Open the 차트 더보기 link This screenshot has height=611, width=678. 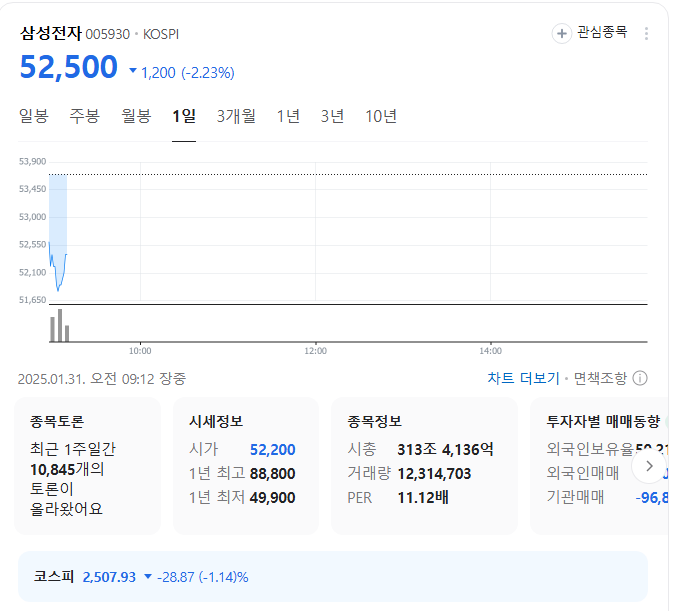tap(523, 378)
